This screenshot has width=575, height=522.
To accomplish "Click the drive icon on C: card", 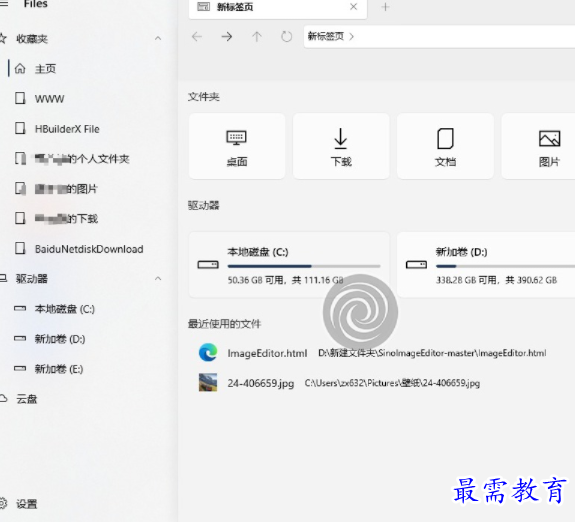I will [208, 264].
